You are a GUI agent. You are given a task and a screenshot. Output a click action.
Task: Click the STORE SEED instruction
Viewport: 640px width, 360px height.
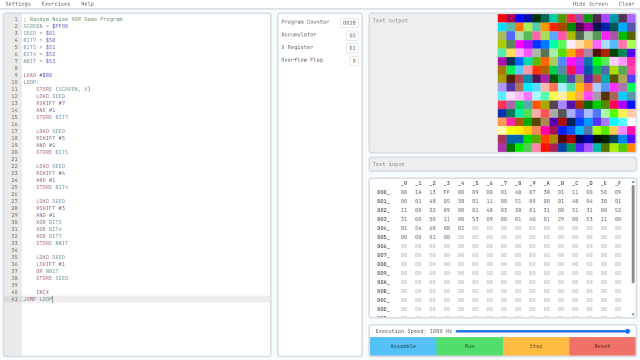point(52,278)
